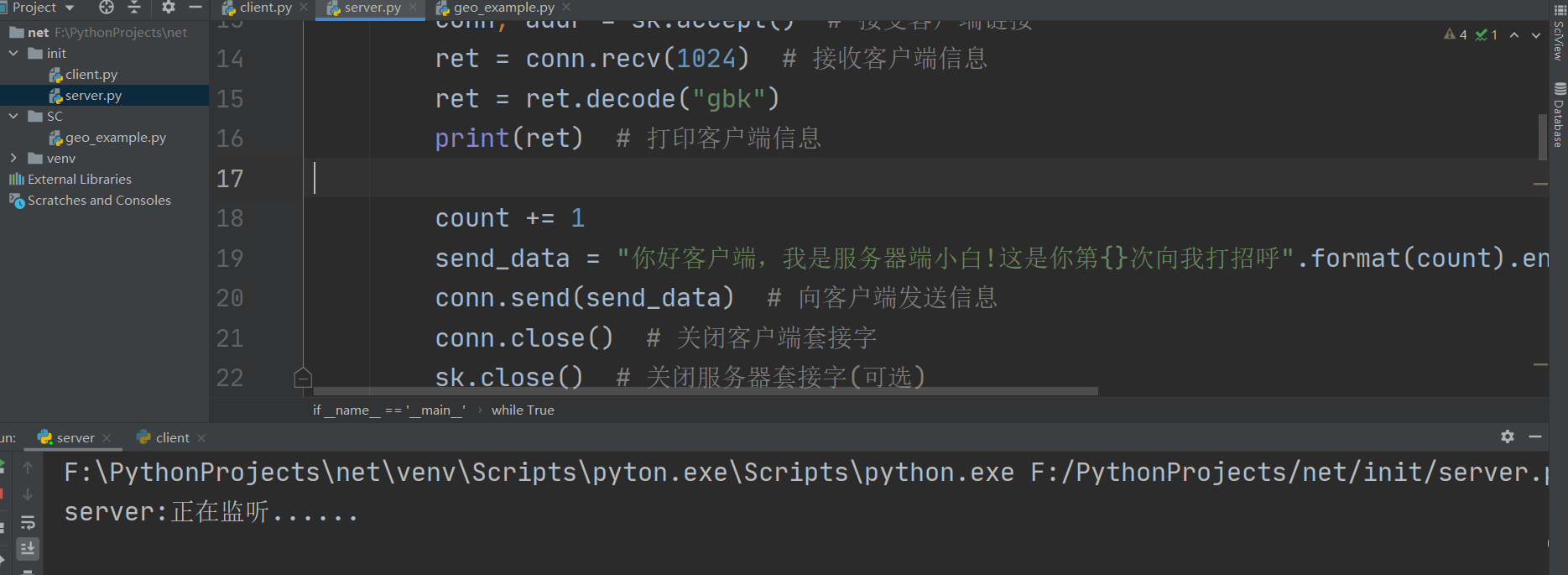The width and height of the screenshot is (1568, 575).
Task: Open the Project panel settings gear
Action: click(x=169, y=8)
